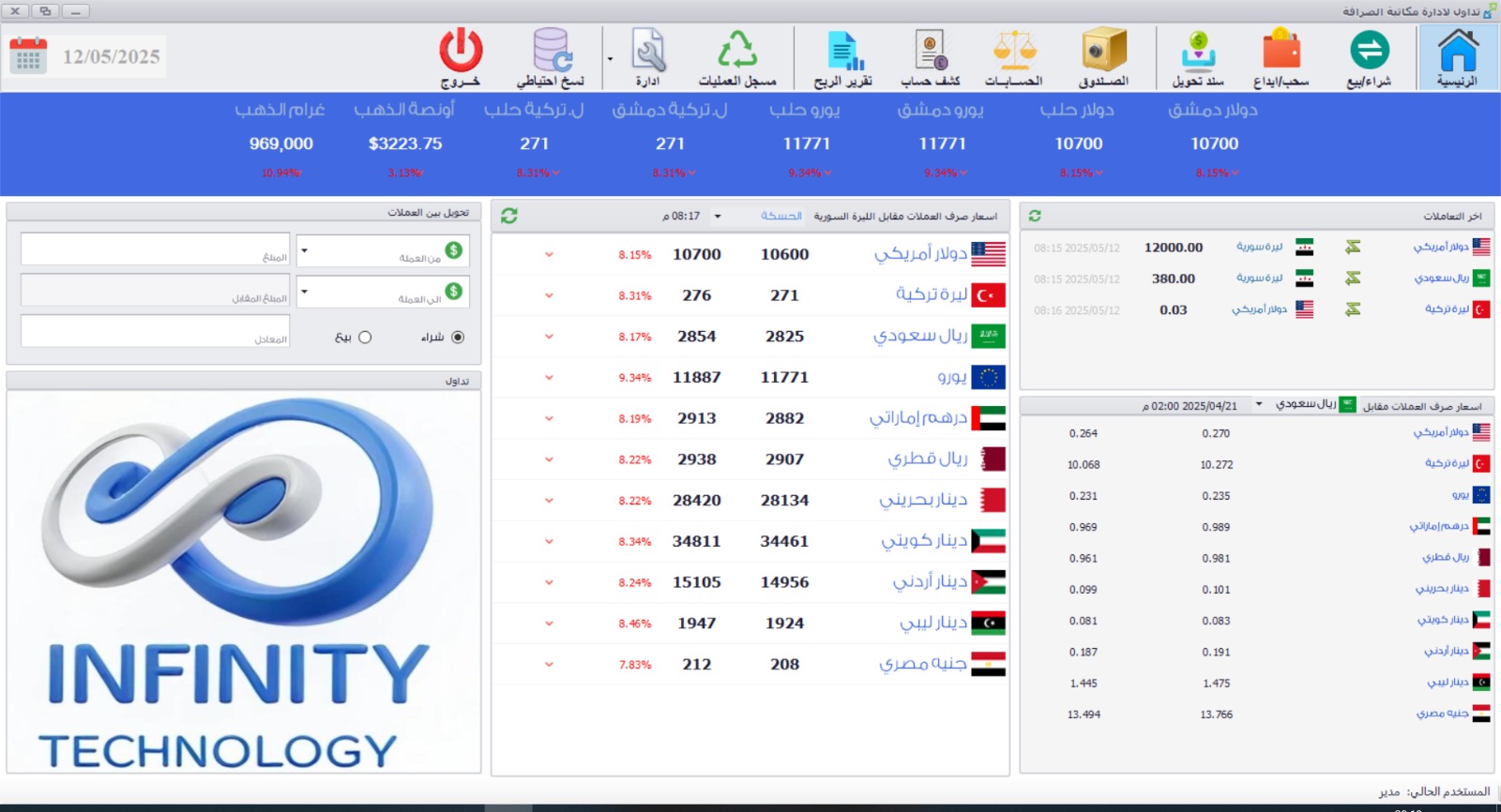Click the خروج power exit icon
1501x812 pixels.
pyautogui.click(x=461, y=58)
